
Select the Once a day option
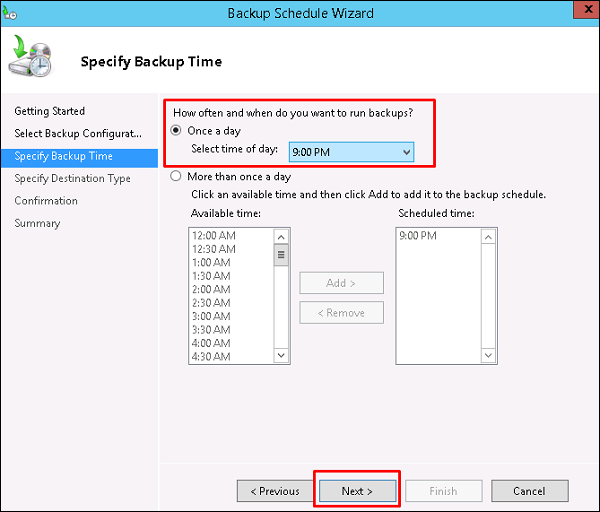coord(179,131)
